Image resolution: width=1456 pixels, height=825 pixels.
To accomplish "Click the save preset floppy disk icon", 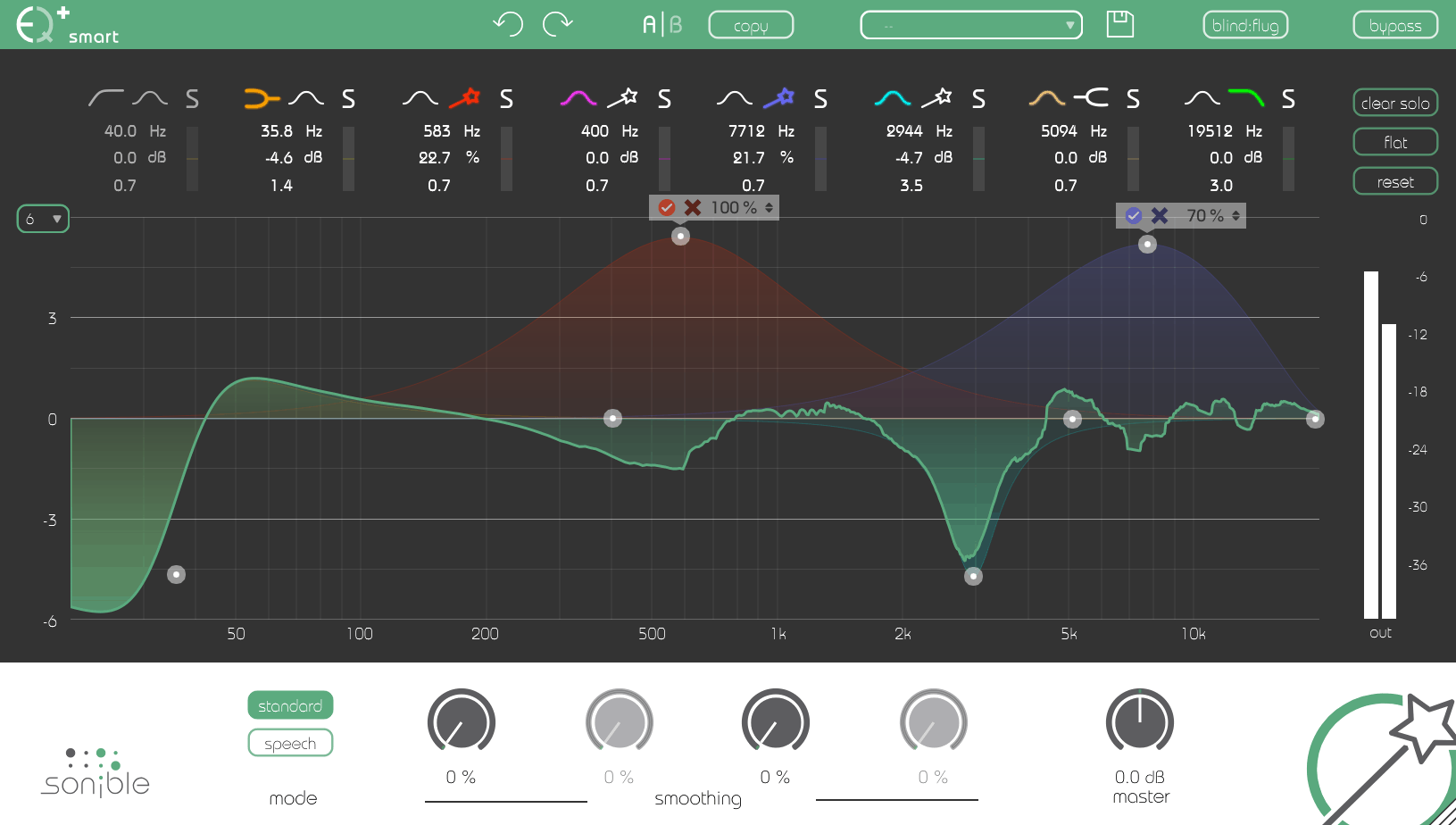I will [x=1120, y=24].
